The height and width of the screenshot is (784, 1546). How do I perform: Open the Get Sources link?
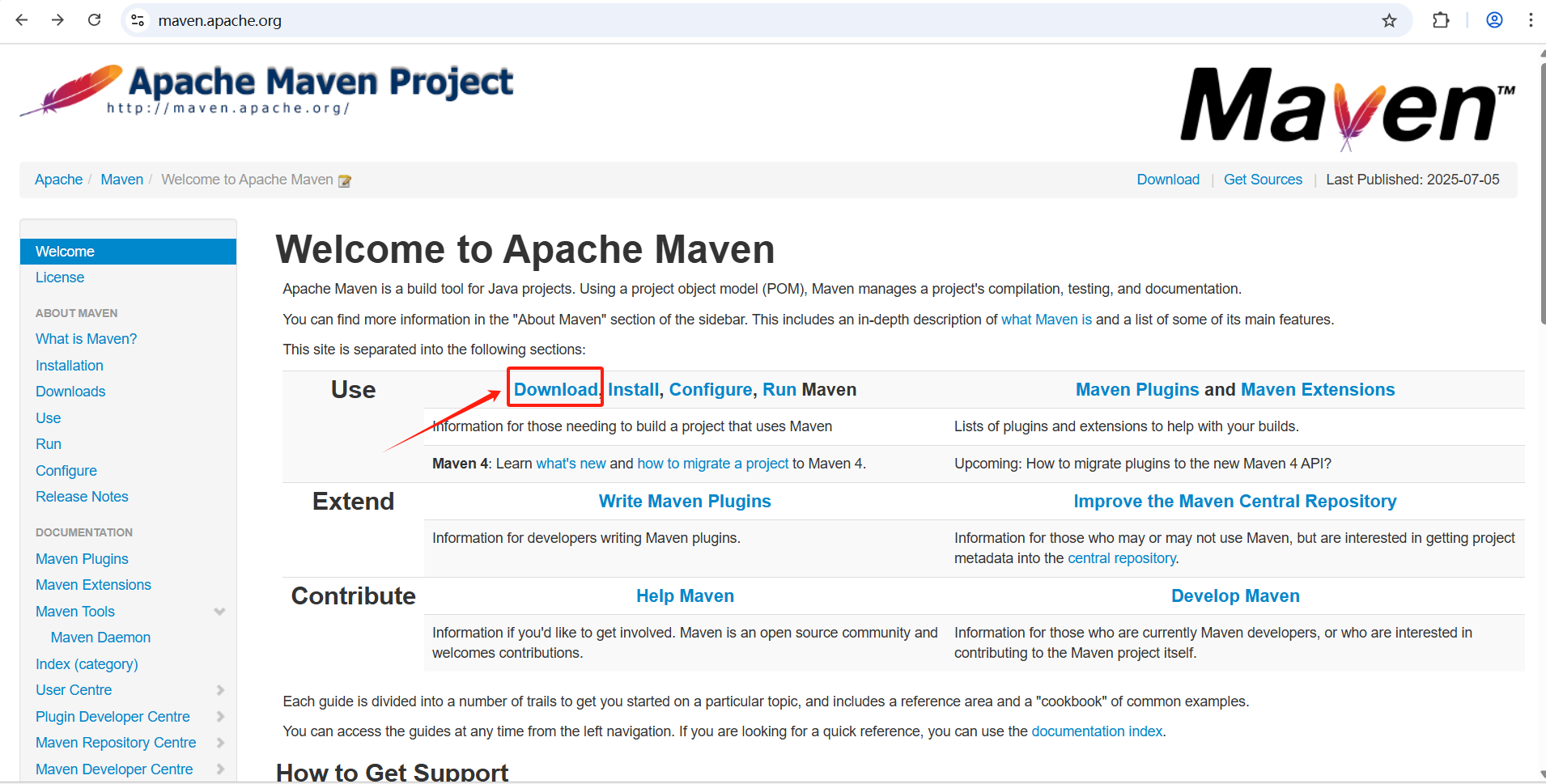point(1263,180)
